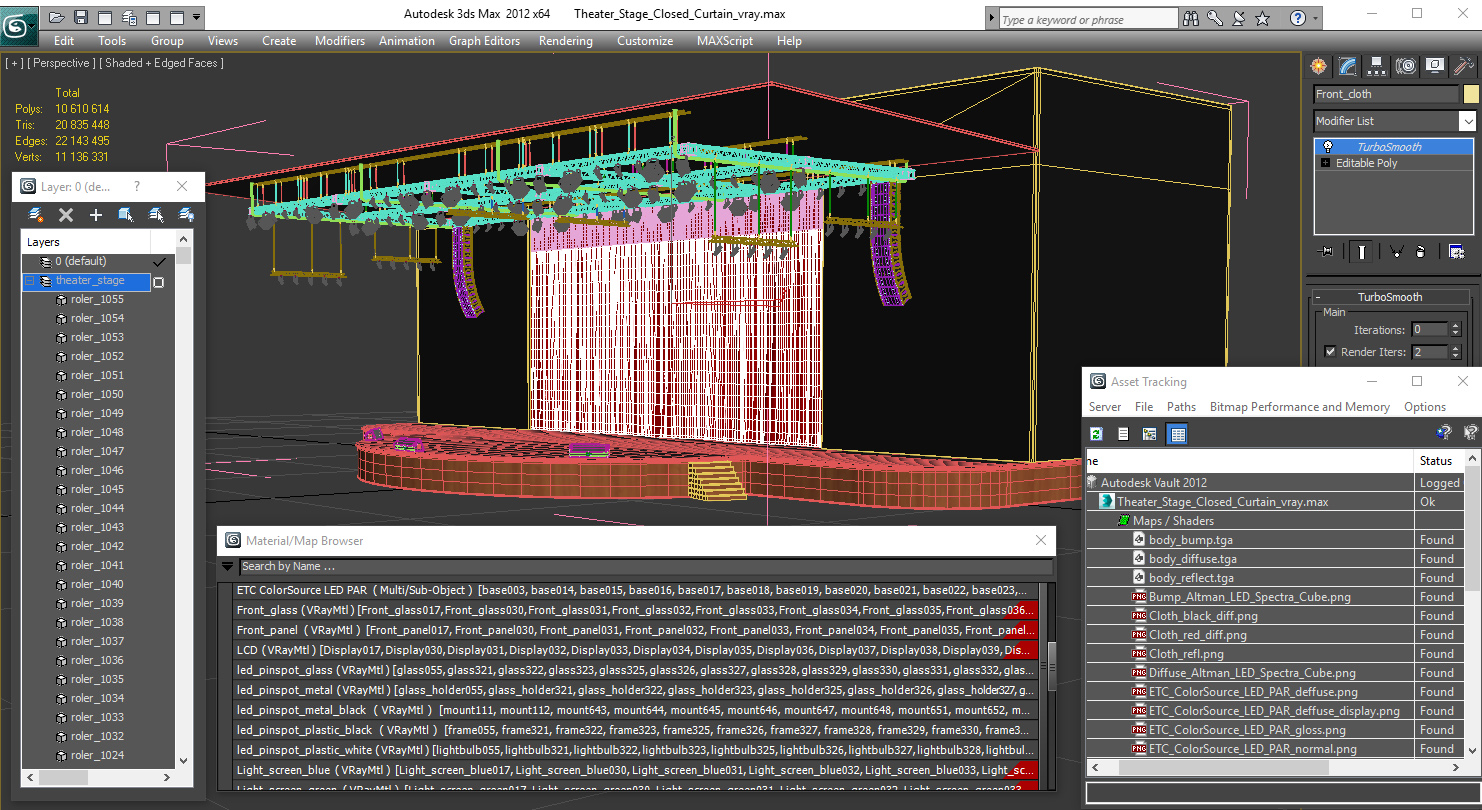Click Iterations spinner arrows

(x=1455, y=329)
